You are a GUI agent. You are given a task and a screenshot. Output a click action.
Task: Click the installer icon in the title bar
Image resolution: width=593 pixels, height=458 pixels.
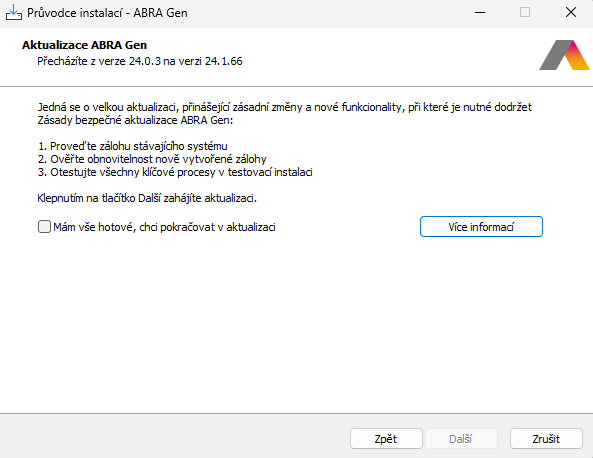point(14,12)
